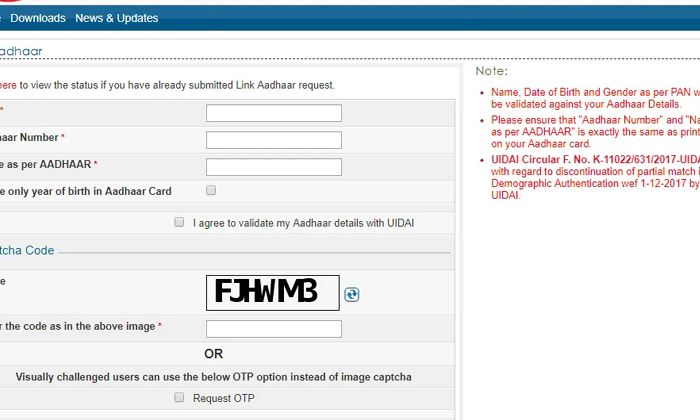Click the UIDAI Circular F. No. note text

point(596,178)
